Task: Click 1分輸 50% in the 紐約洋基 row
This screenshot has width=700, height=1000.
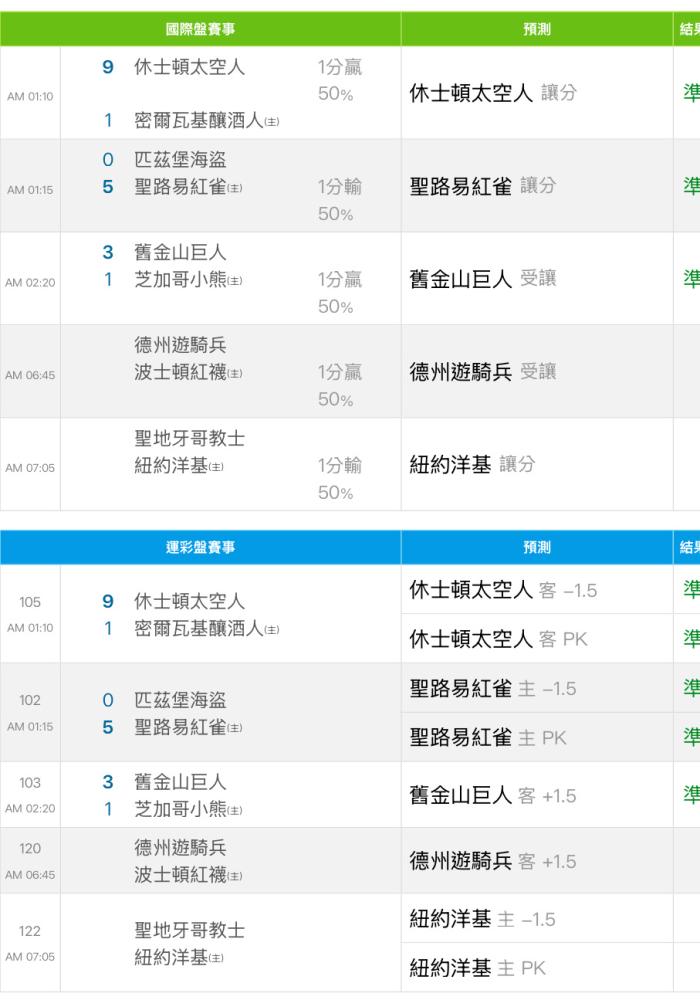Action: [340, 479]
